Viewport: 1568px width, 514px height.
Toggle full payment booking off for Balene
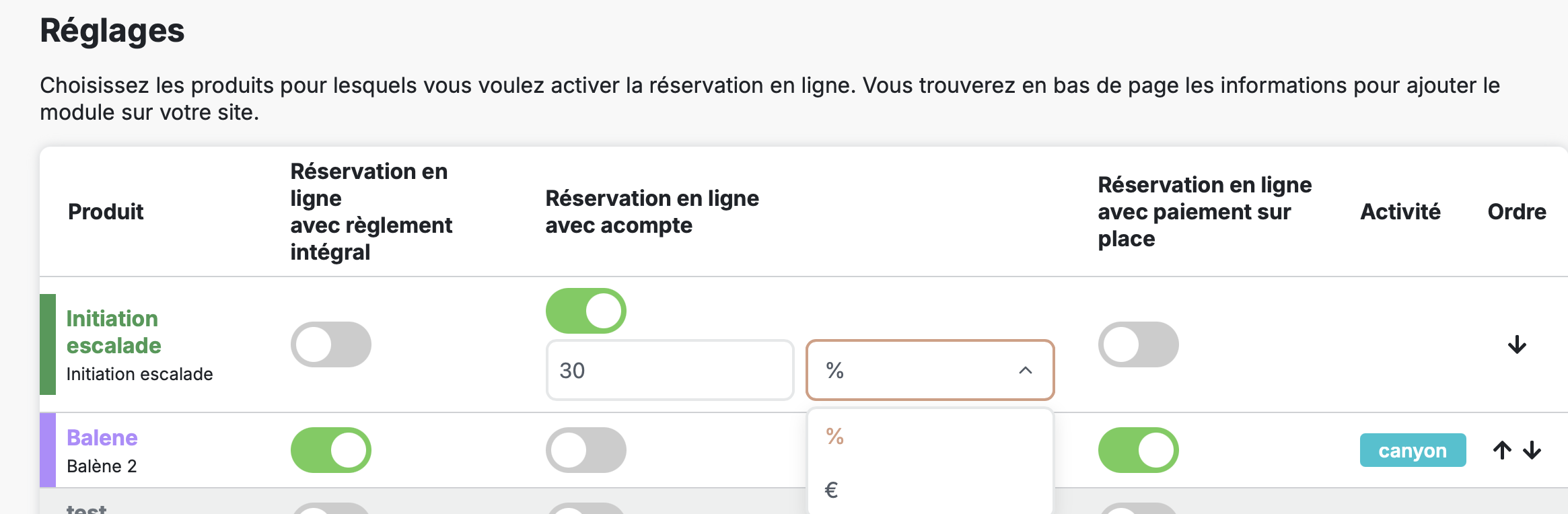(x=330, y=449)
